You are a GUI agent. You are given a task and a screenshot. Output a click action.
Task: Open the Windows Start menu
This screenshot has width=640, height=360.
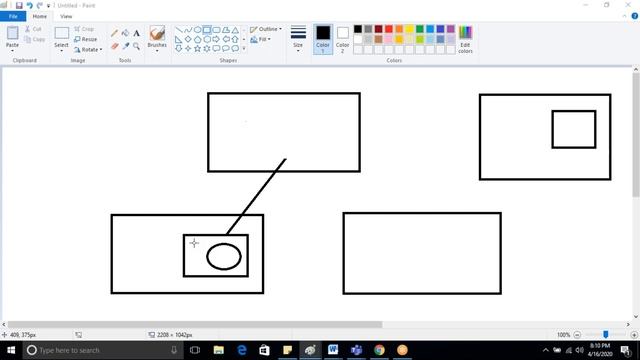(x=11, y=350)
